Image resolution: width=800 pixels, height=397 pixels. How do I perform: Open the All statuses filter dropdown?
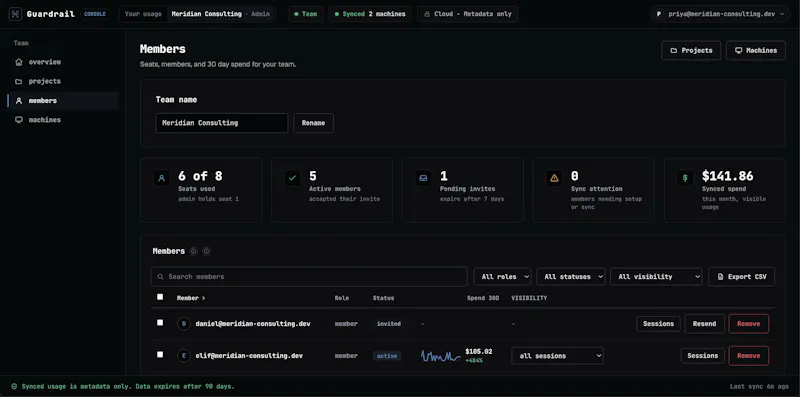coord(570,277)
